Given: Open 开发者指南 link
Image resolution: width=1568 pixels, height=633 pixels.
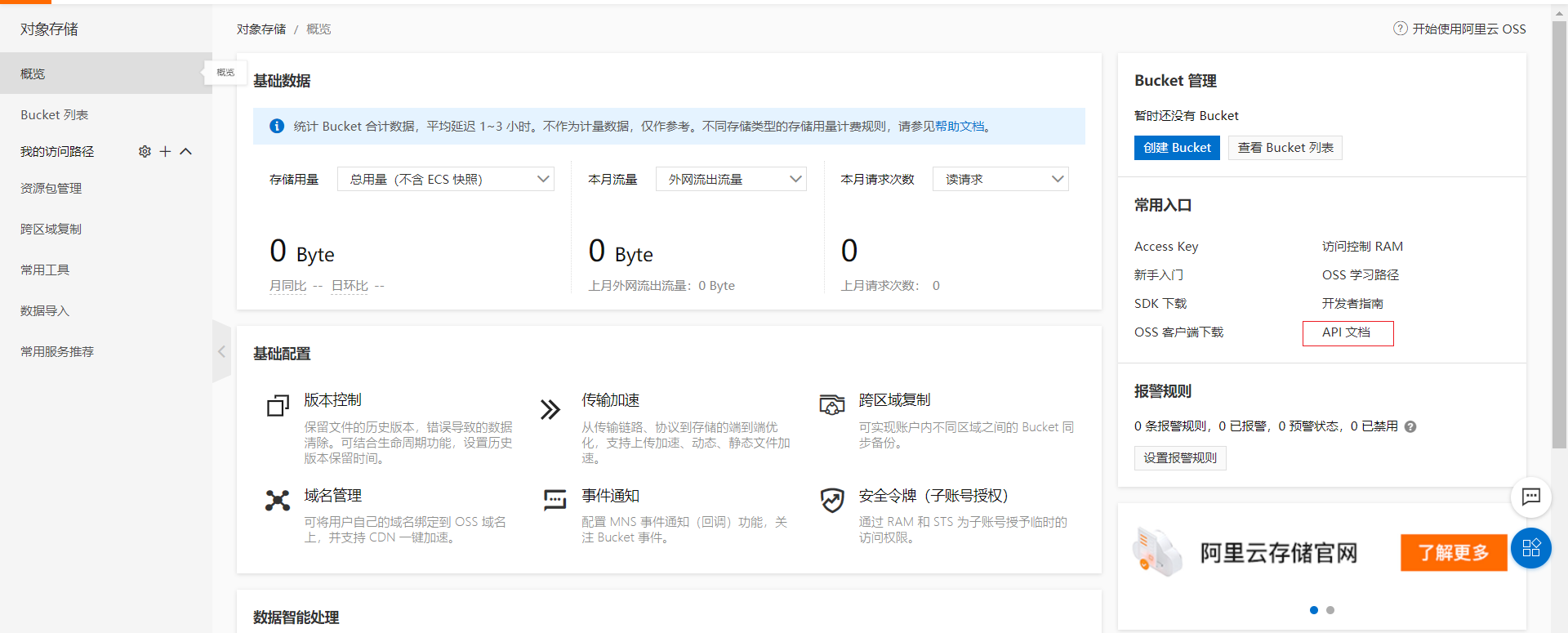Looking at the screenshot, I should (1352, 304).
